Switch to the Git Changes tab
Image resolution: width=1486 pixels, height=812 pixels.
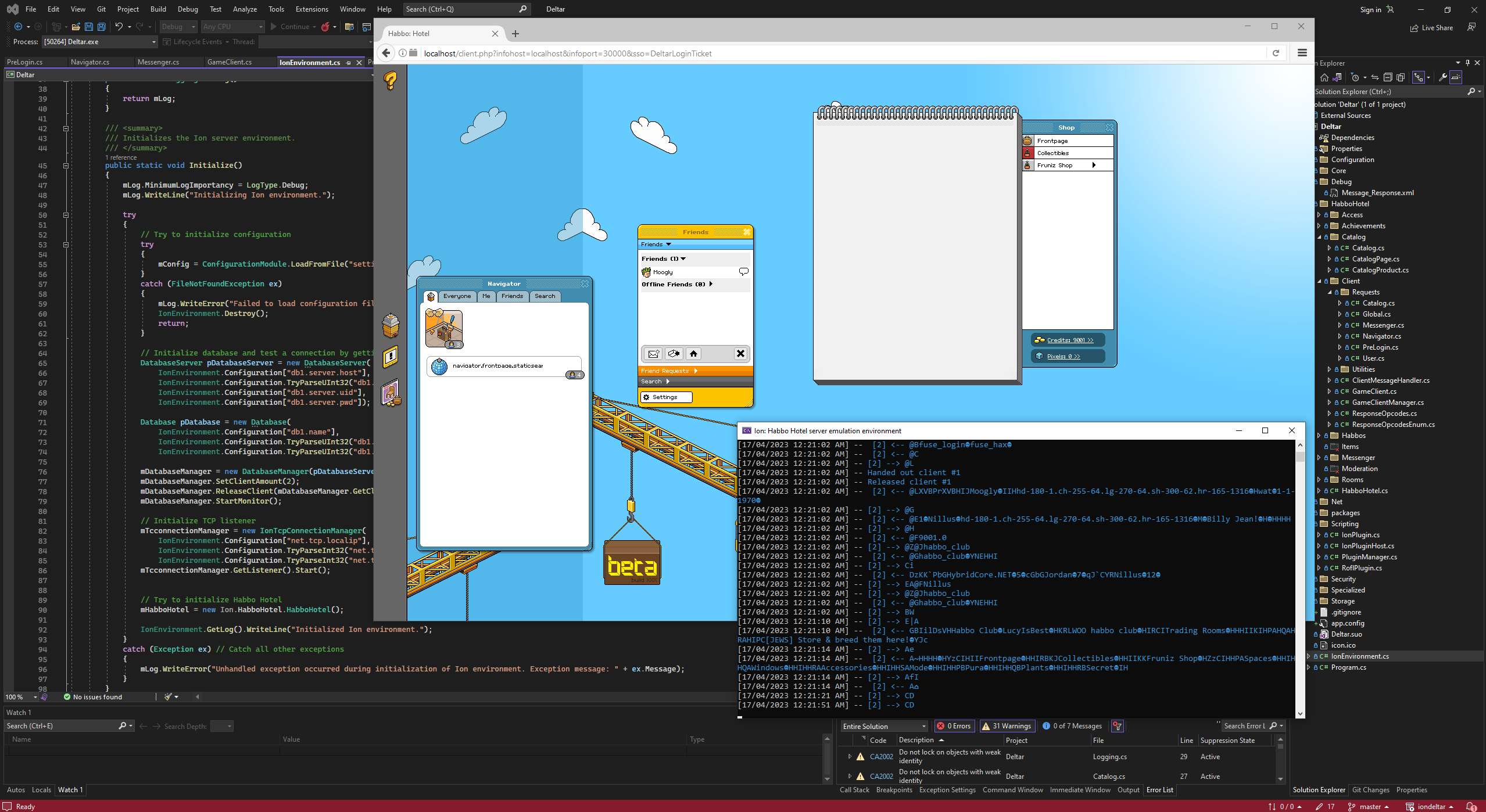click(x=1370, y=790)
